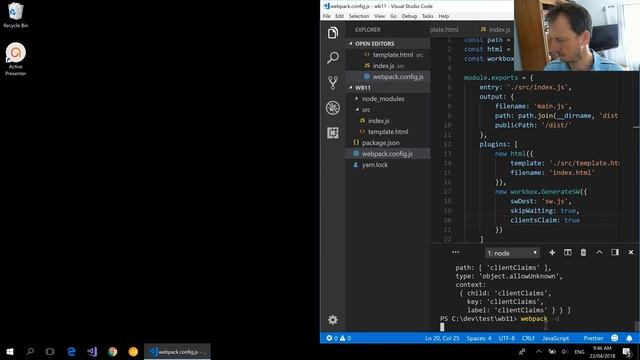Open the Windows Start menu
Screen dimensions: 640x360
click(10, 351)
